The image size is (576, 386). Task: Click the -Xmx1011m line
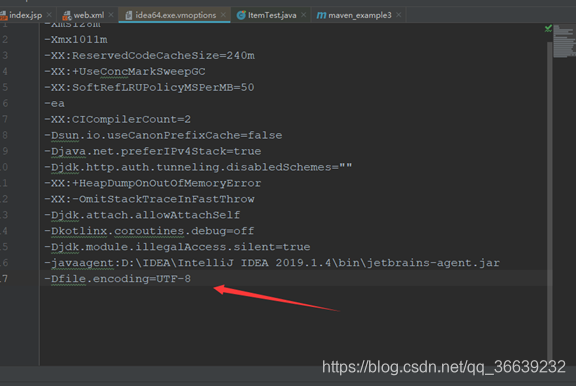(x=76, y=40)
